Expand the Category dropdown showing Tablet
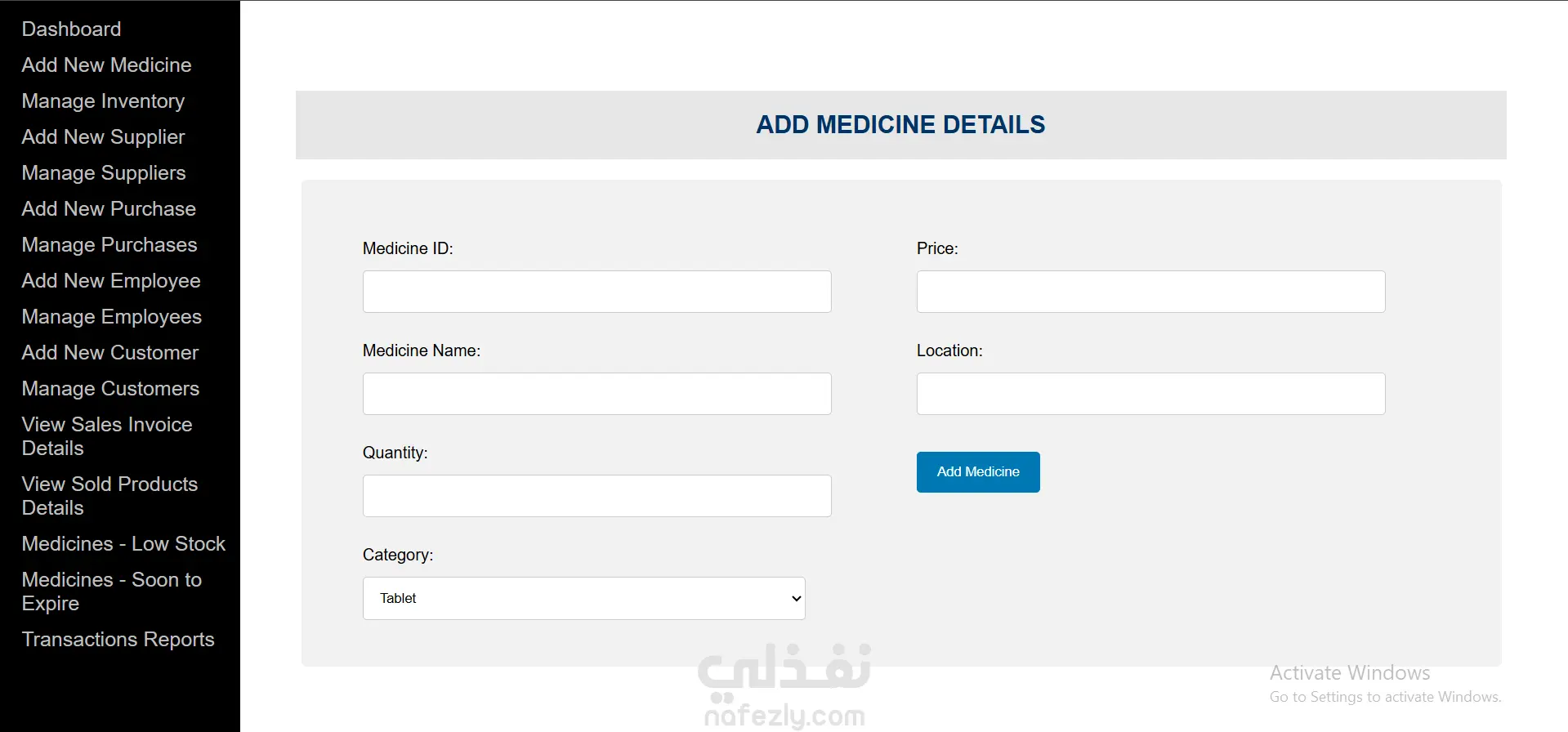The width and height of the screenshot is (1568, 732). [x=584, y=599]
